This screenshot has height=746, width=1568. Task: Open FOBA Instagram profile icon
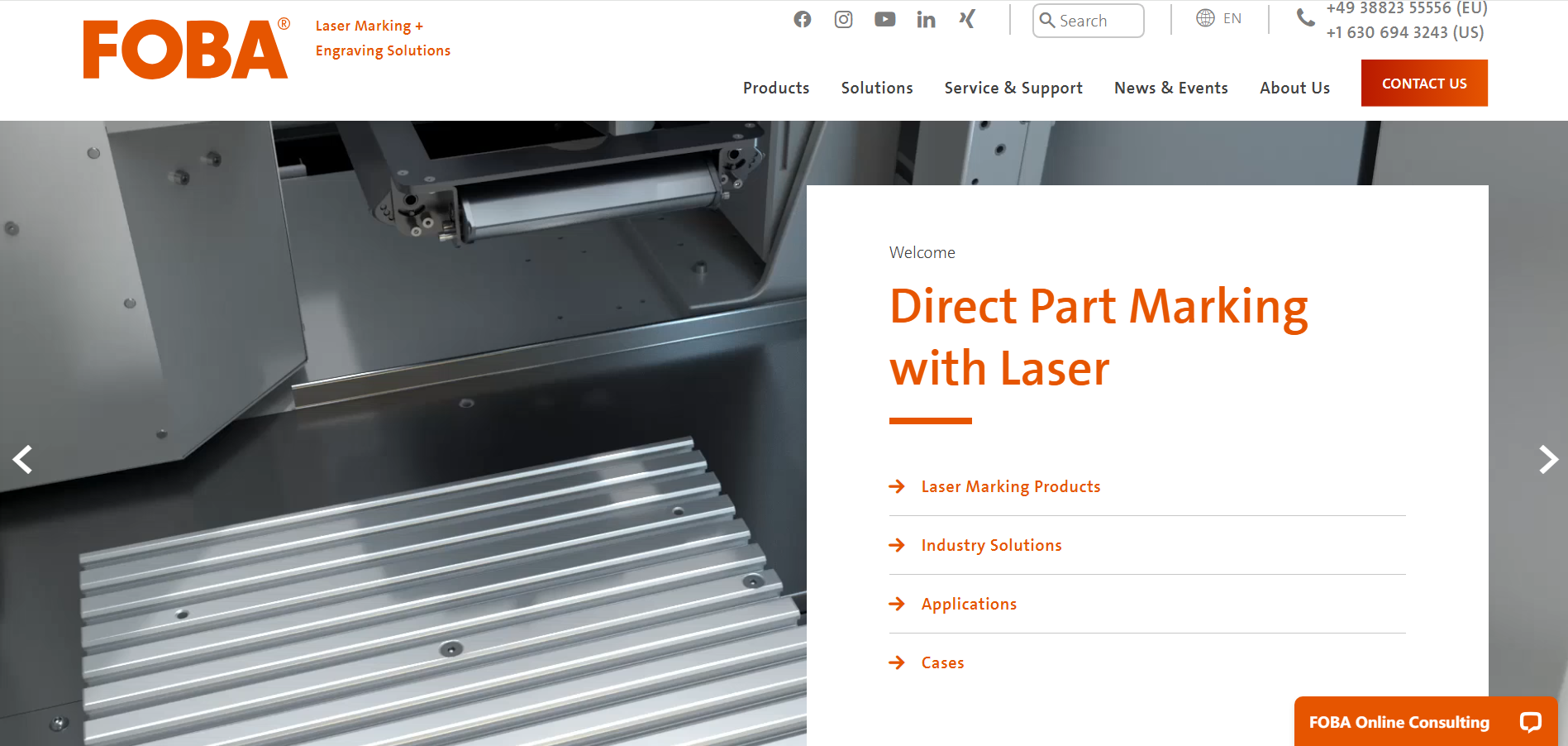pyautogui.click(x=843, y=19)
